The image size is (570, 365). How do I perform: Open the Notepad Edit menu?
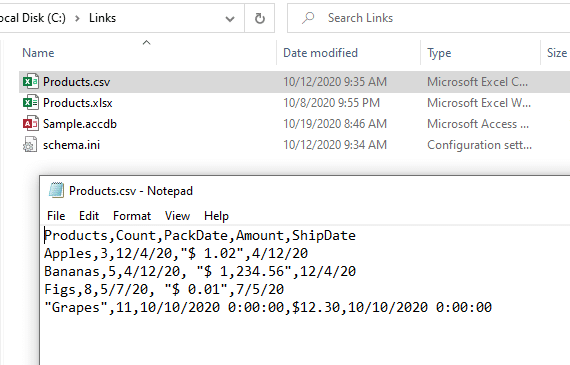pyautogui.click(x=89, y=216)
